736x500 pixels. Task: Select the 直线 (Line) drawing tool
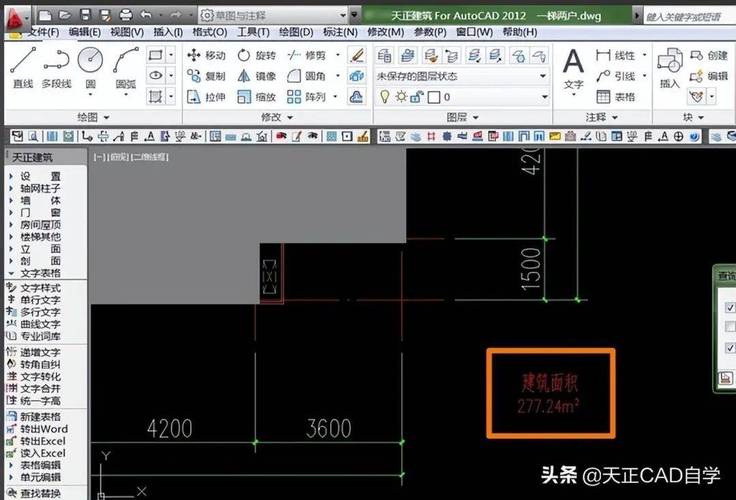pyautogui.click(x=22, y=66)
